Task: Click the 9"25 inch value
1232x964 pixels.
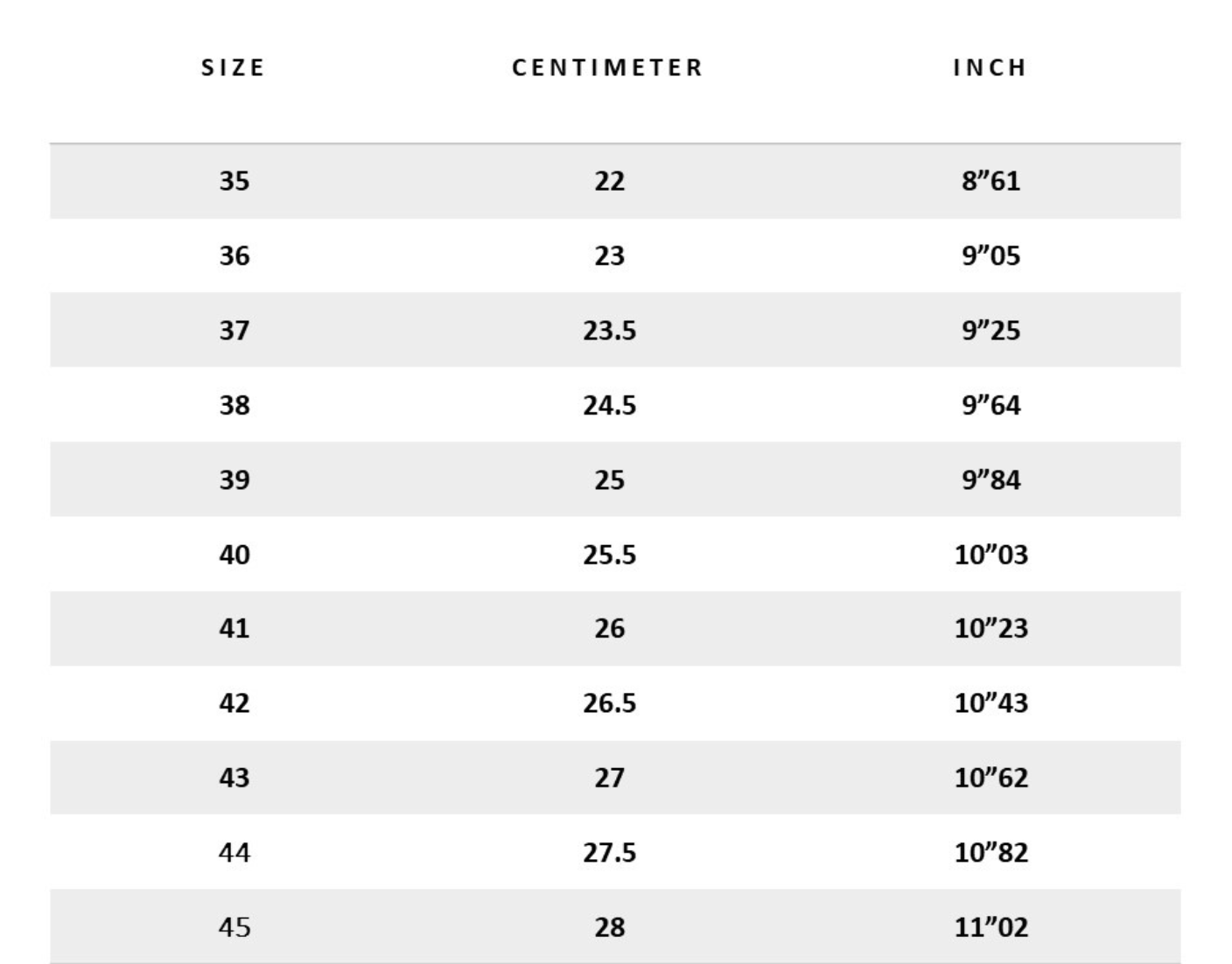Action: coord(991,331)
